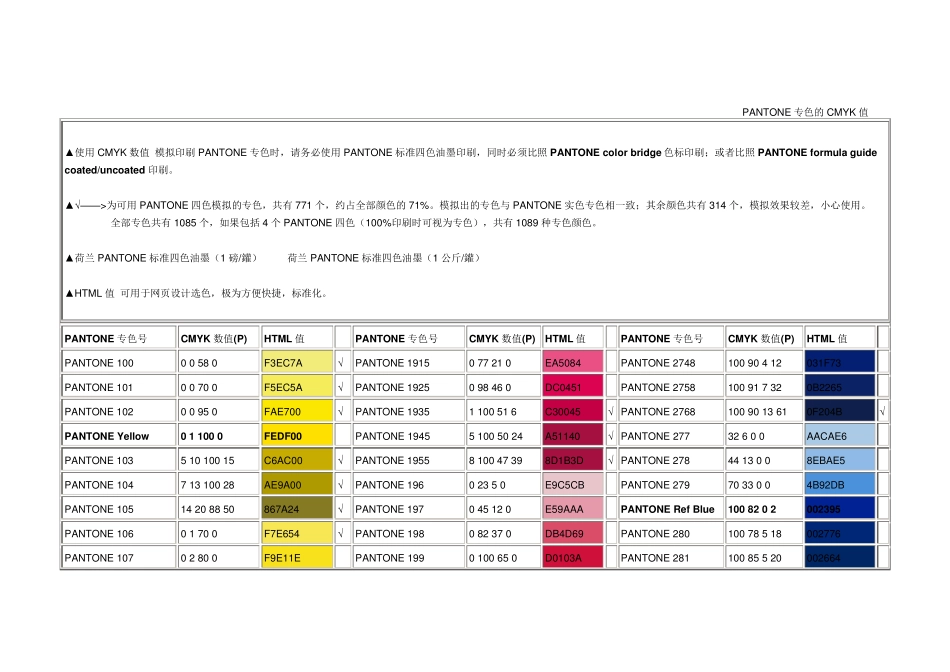Image resolution: width=950 pixels, height=672 pixels.
Task: Select the FEDF00 PANTONE Yellow color cell
Action: (297, 436)
